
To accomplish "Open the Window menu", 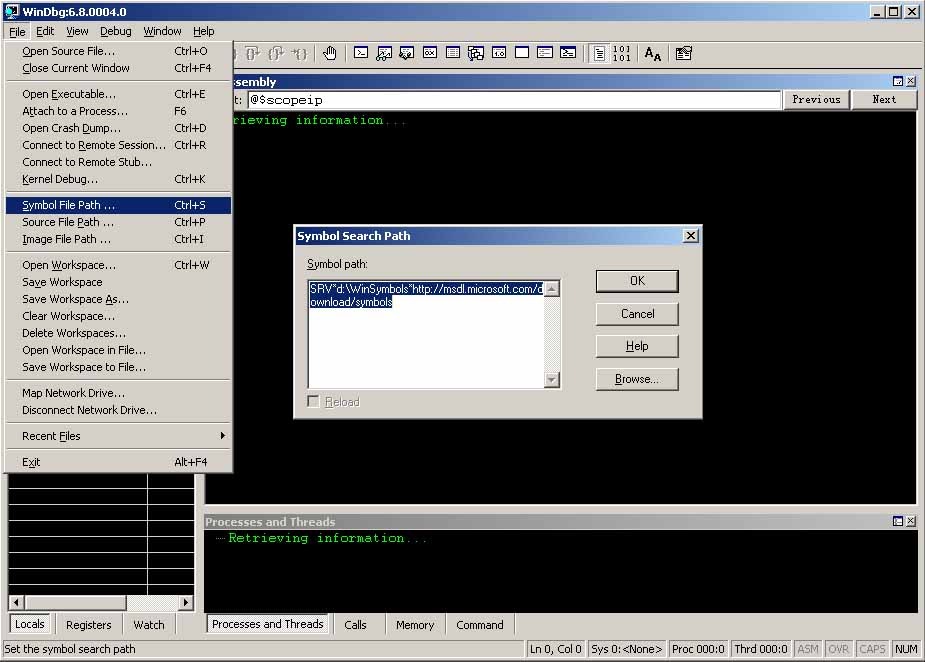I will click(x=162, y=31).
